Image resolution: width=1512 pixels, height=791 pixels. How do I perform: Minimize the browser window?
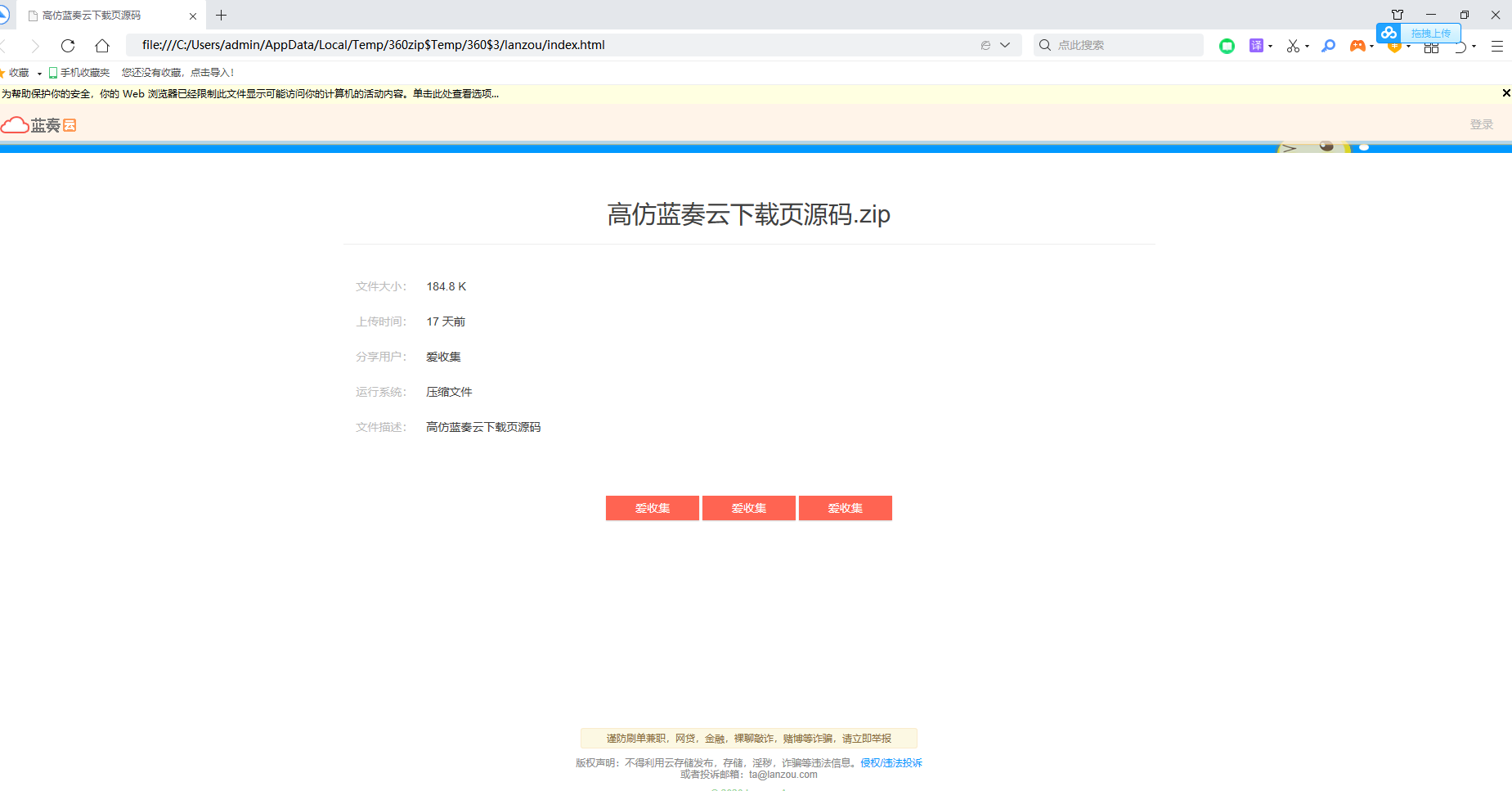[x=1431, y=15]
